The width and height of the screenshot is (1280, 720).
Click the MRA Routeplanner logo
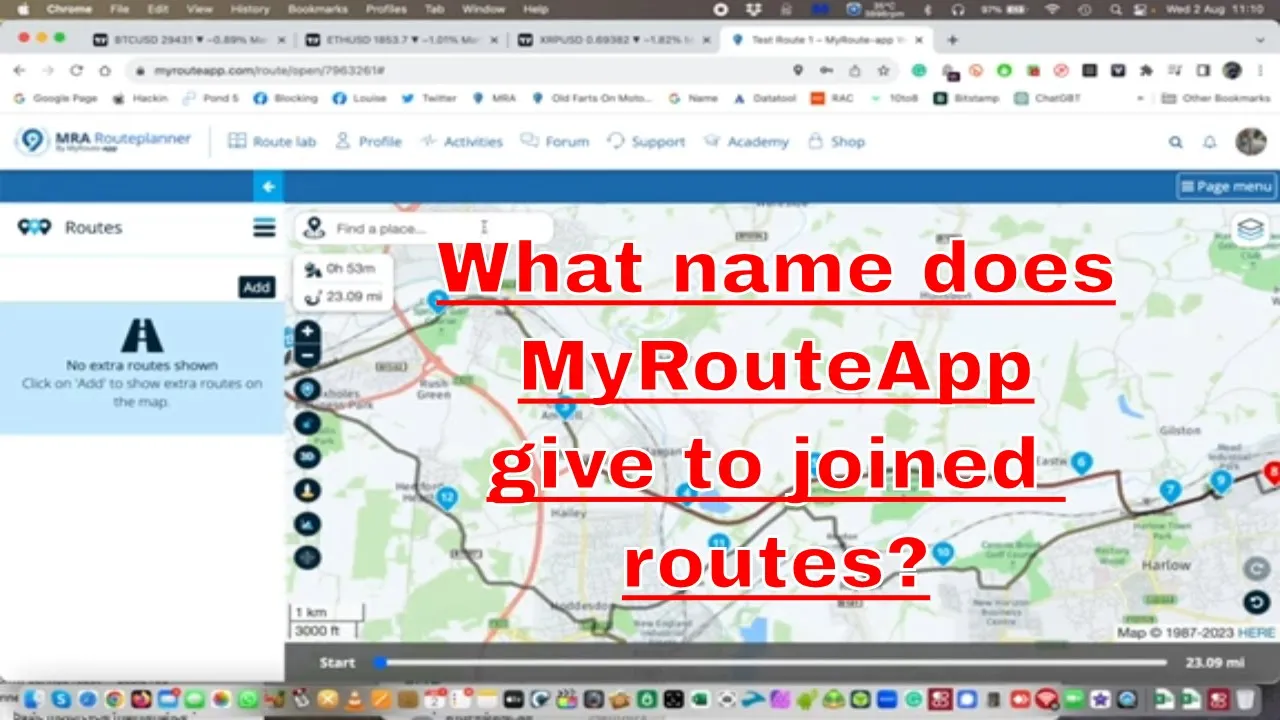(x=104, y=141)
